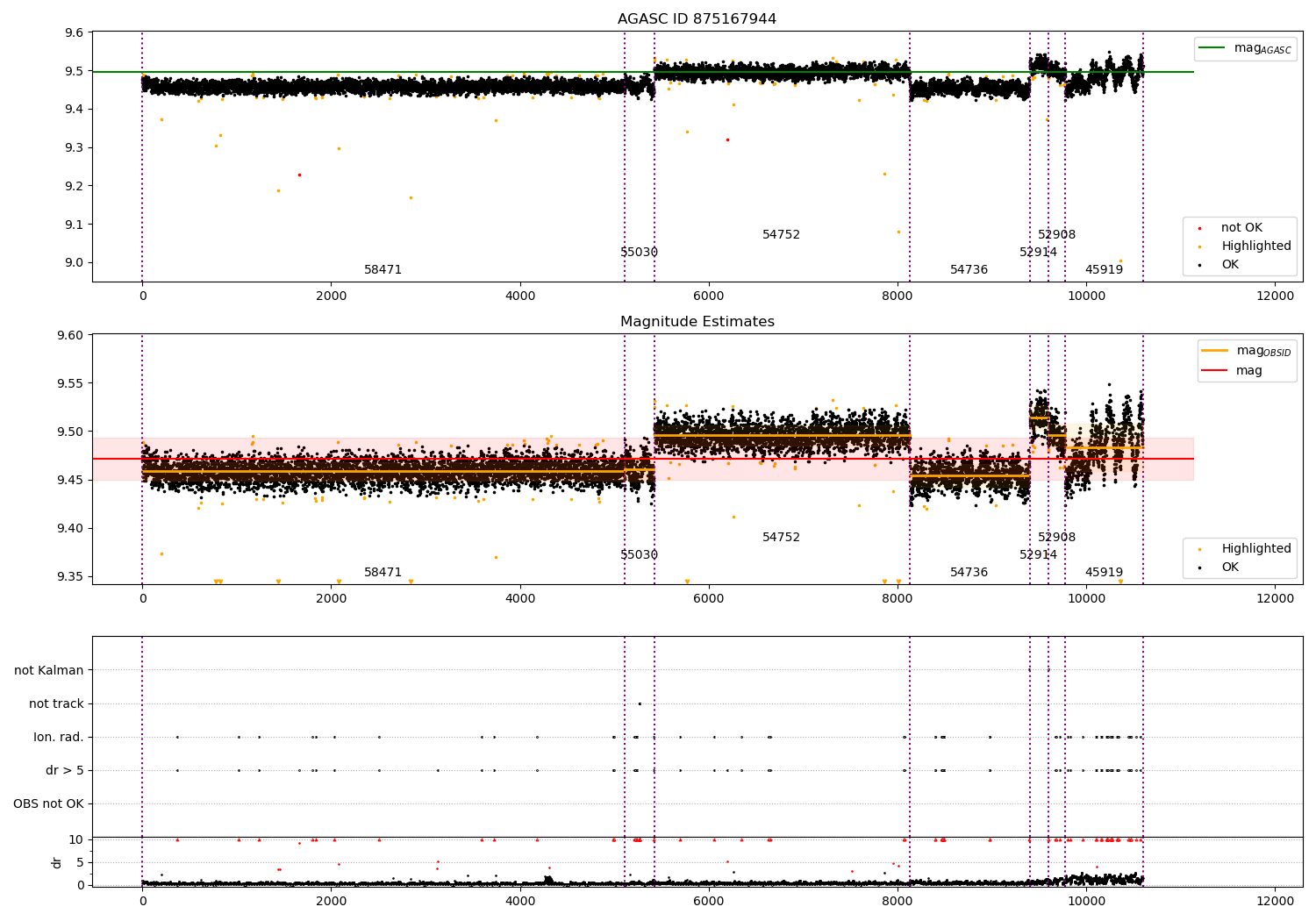Click obsid label 55030 in the top plot
The height and width of the screenshot is (921, 1316).
639,253
